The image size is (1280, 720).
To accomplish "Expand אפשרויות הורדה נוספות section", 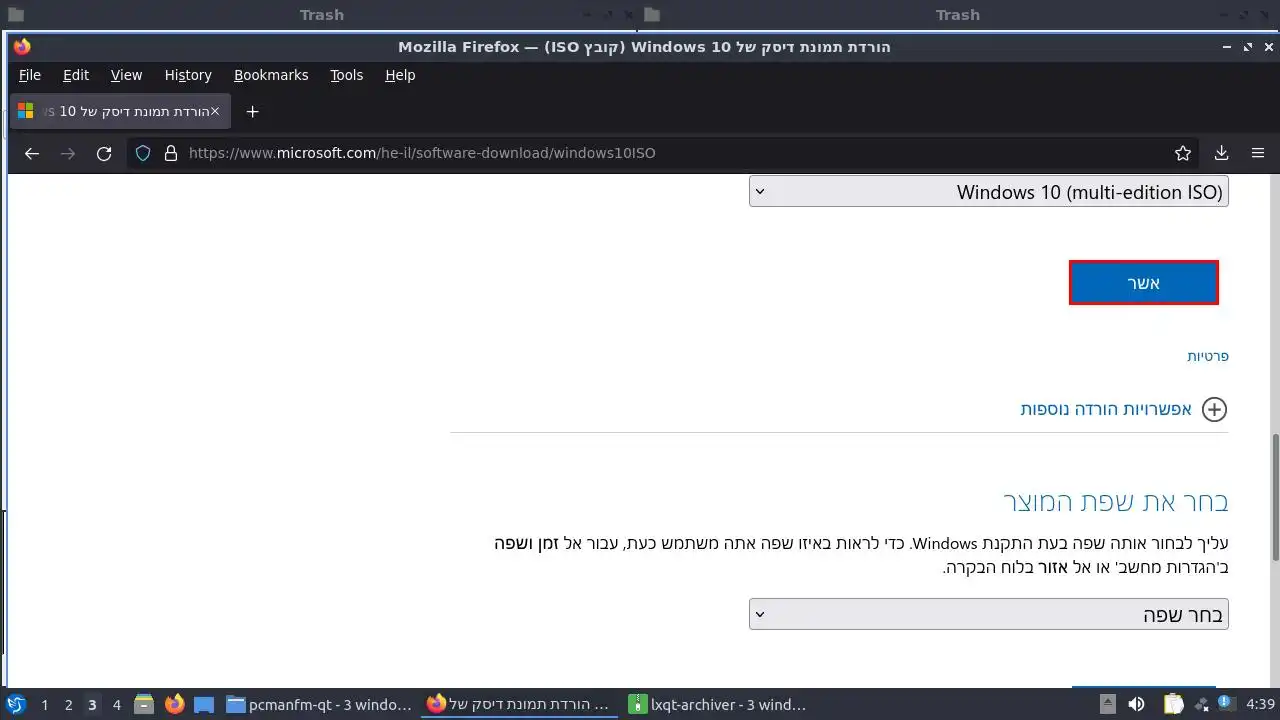I will [x=1123, y=409].
